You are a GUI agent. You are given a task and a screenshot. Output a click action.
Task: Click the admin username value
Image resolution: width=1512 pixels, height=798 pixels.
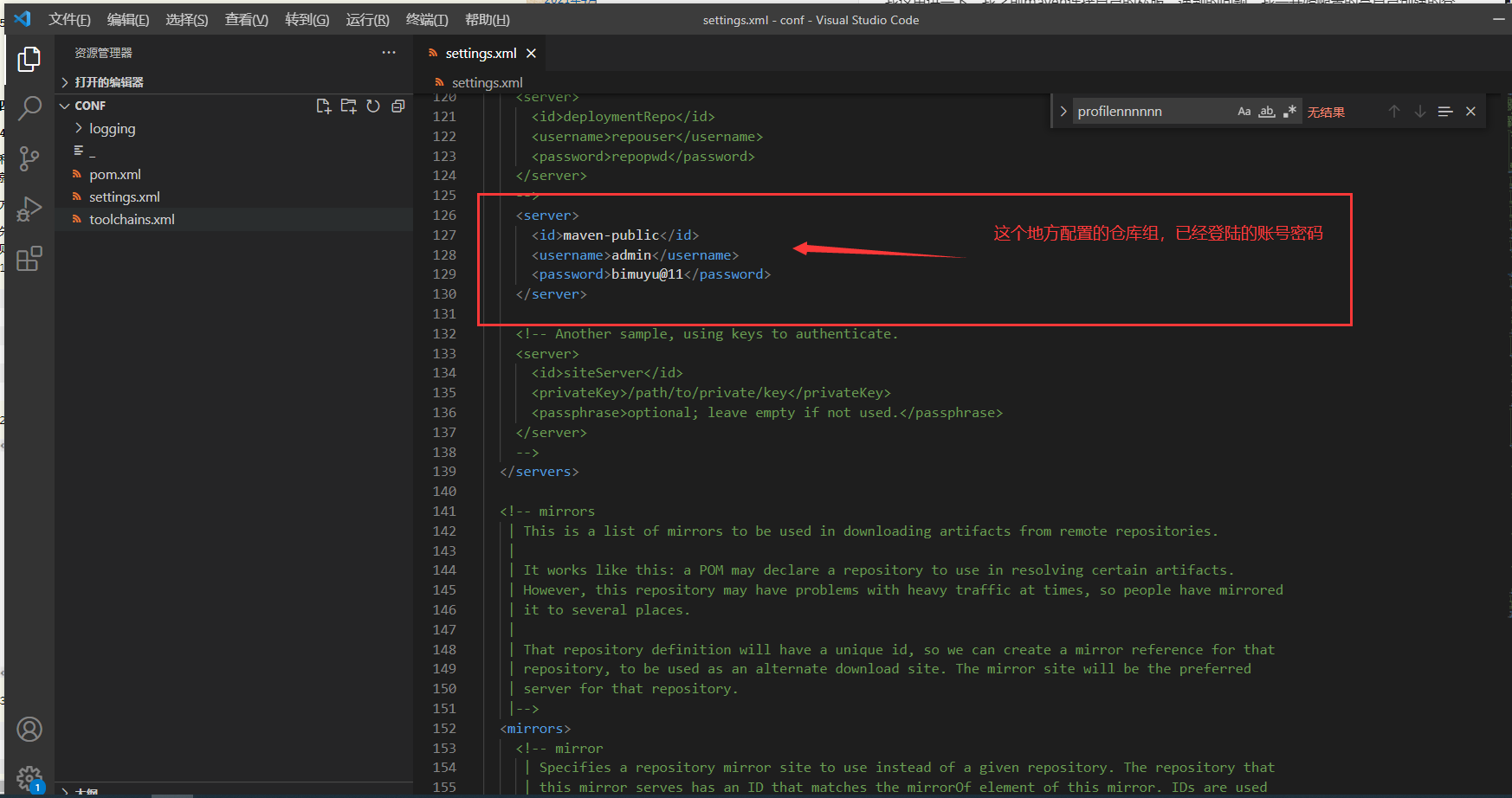[x=631, y=254]
